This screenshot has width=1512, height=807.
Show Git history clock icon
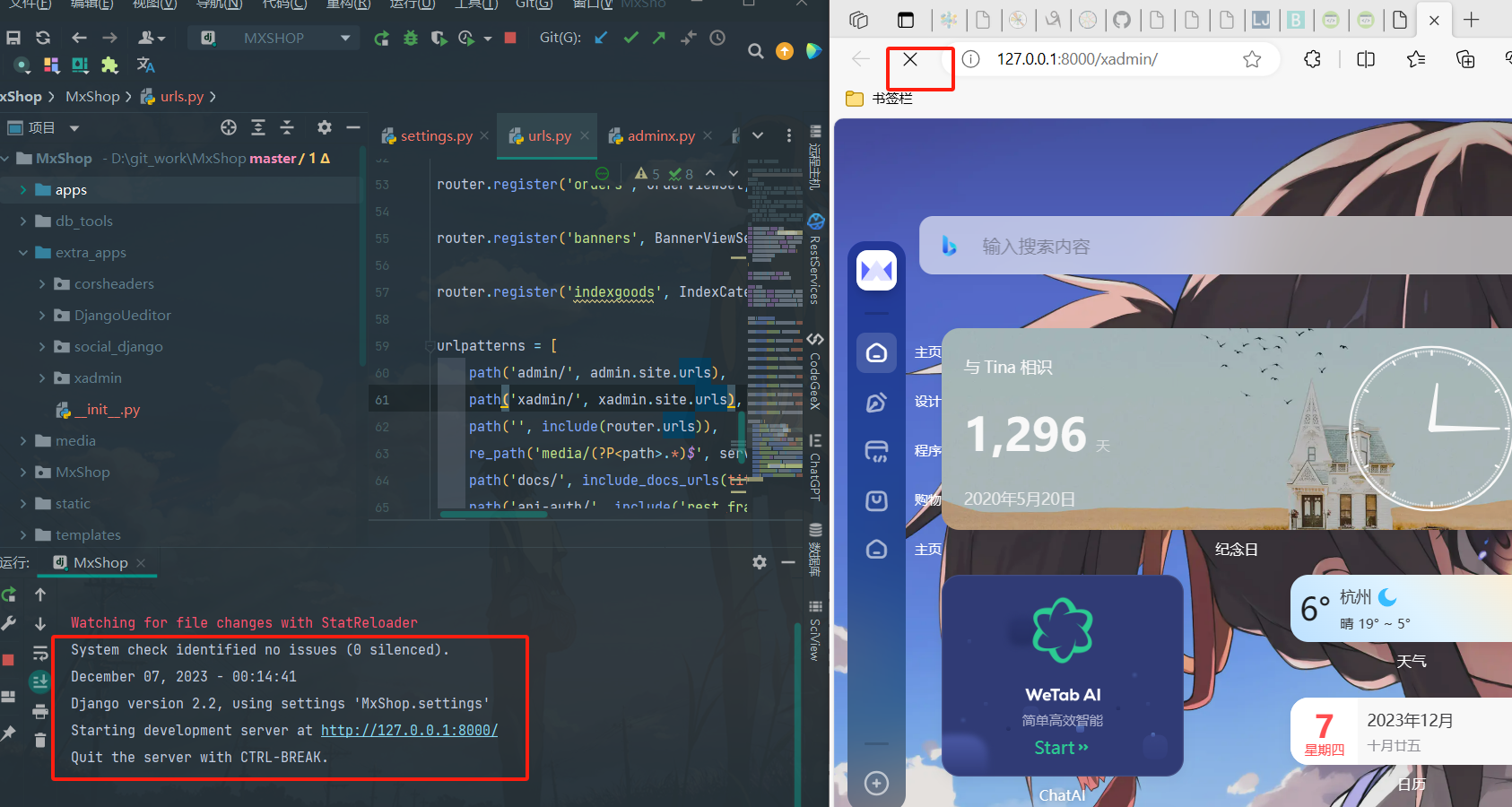click(x=717, y=38)
